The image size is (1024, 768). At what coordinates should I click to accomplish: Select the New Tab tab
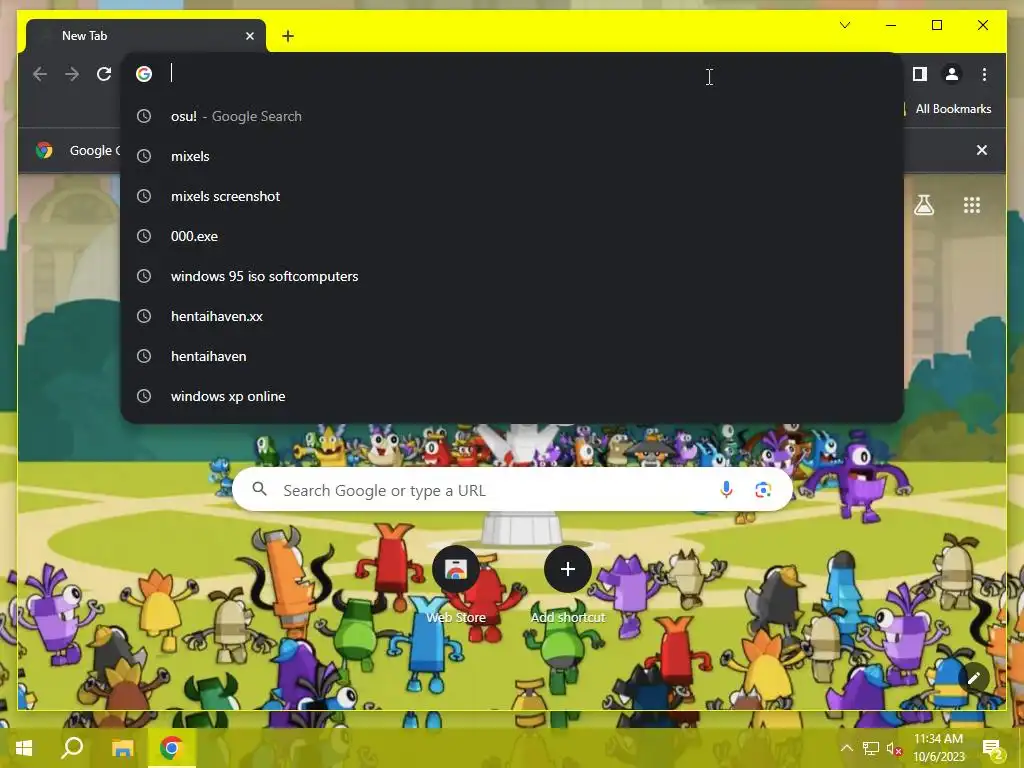(x=146, y=36)
